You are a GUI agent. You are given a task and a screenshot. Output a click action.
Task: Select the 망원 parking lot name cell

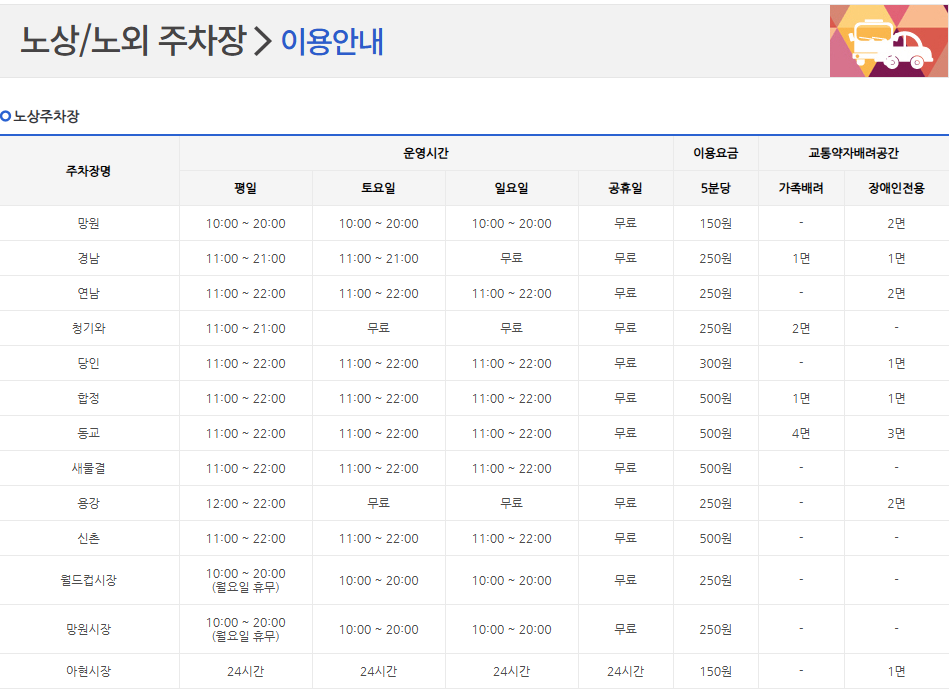tap(90, 224)
